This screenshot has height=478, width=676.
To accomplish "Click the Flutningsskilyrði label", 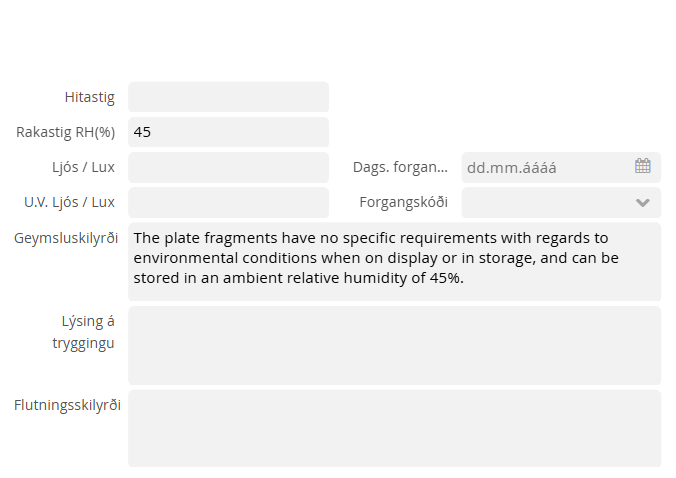I will click(x=67, y=405).
